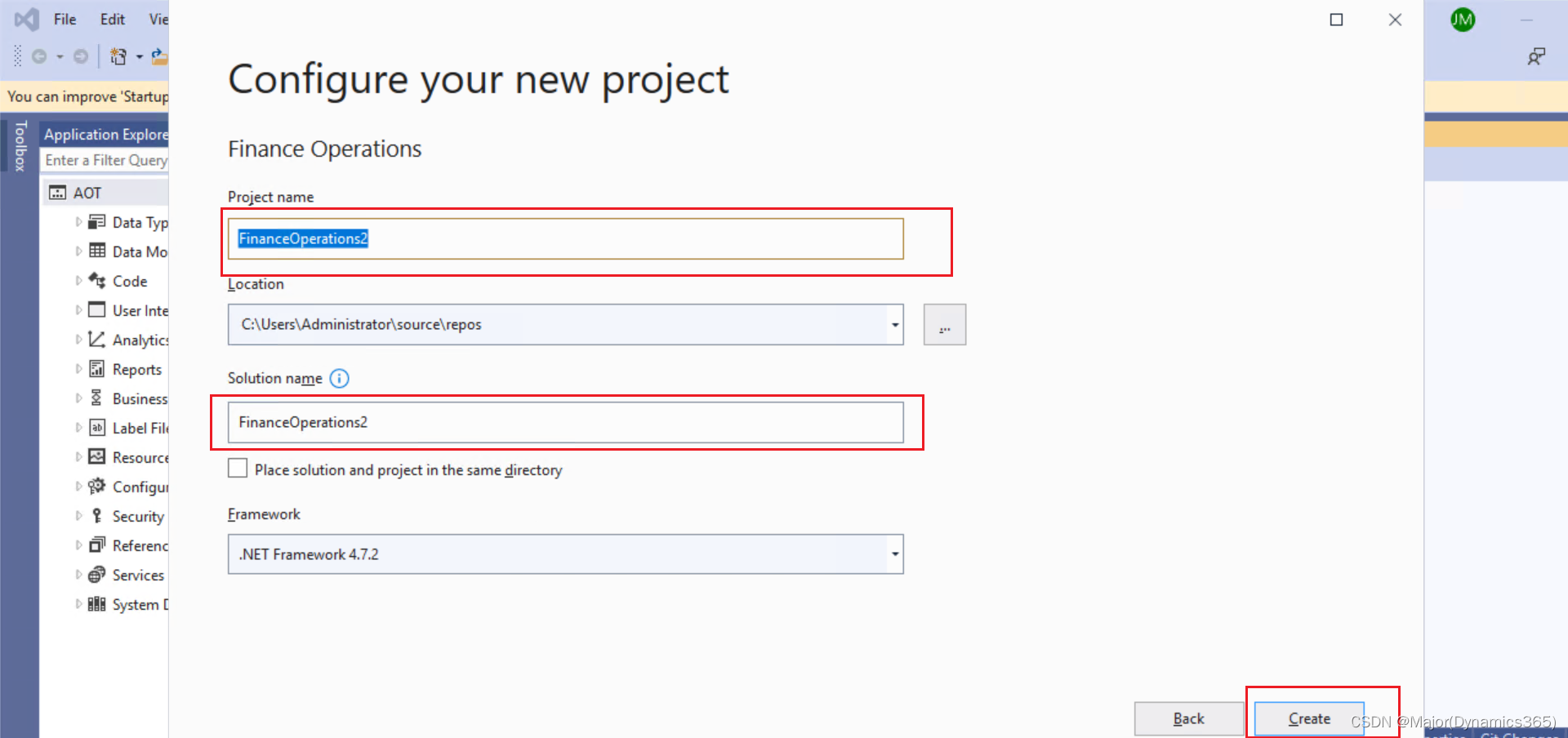Click the Services globe icon

96,575
